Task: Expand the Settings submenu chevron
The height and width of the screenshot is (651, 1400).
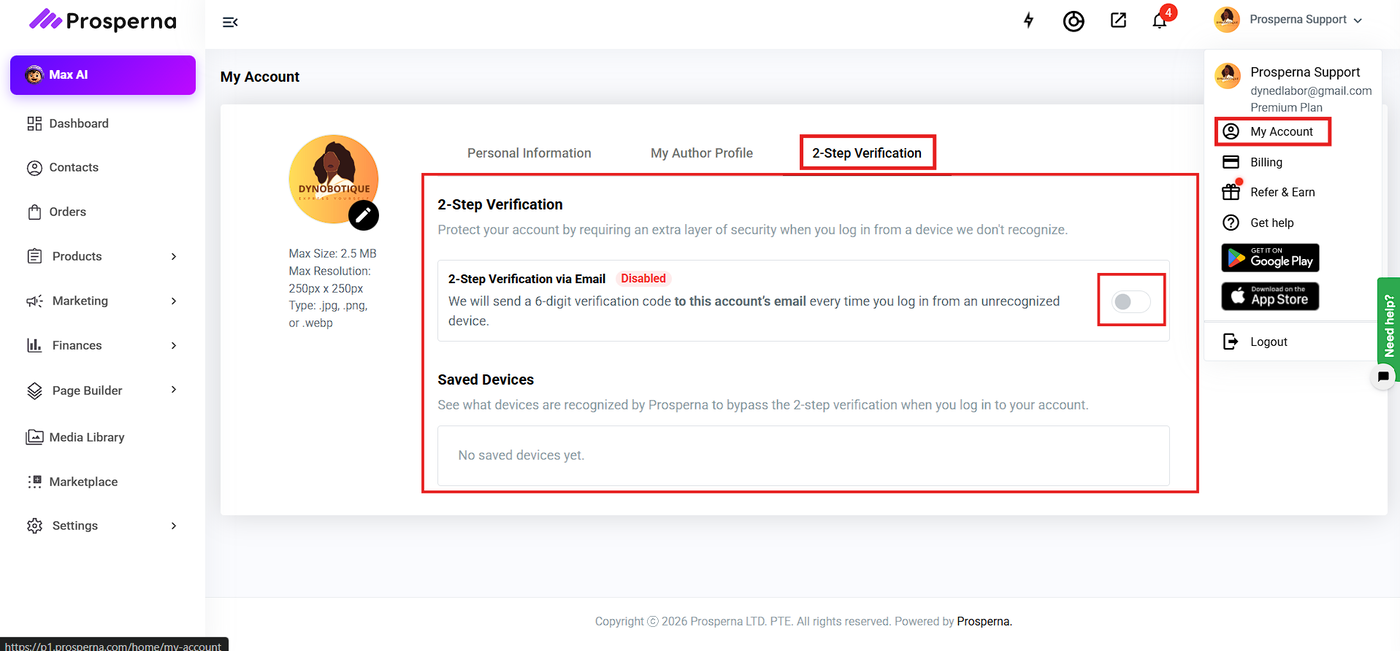Action: pyautogui.click(x=174, y=526)
